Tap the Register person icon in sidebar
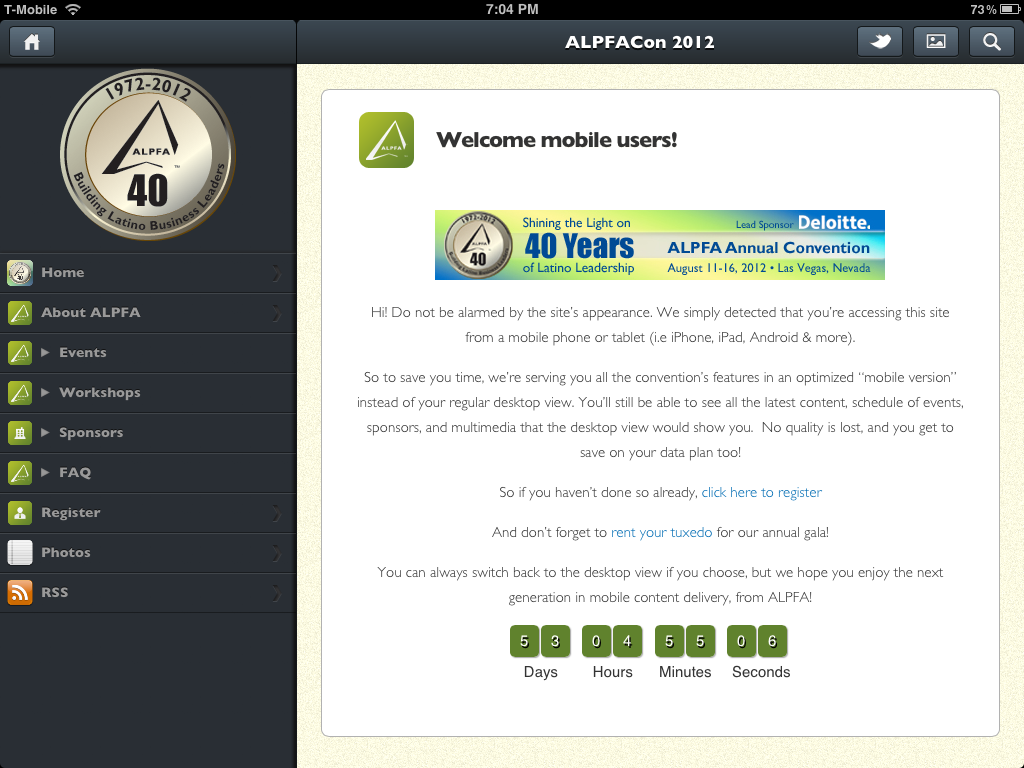 tap(19, 512)
